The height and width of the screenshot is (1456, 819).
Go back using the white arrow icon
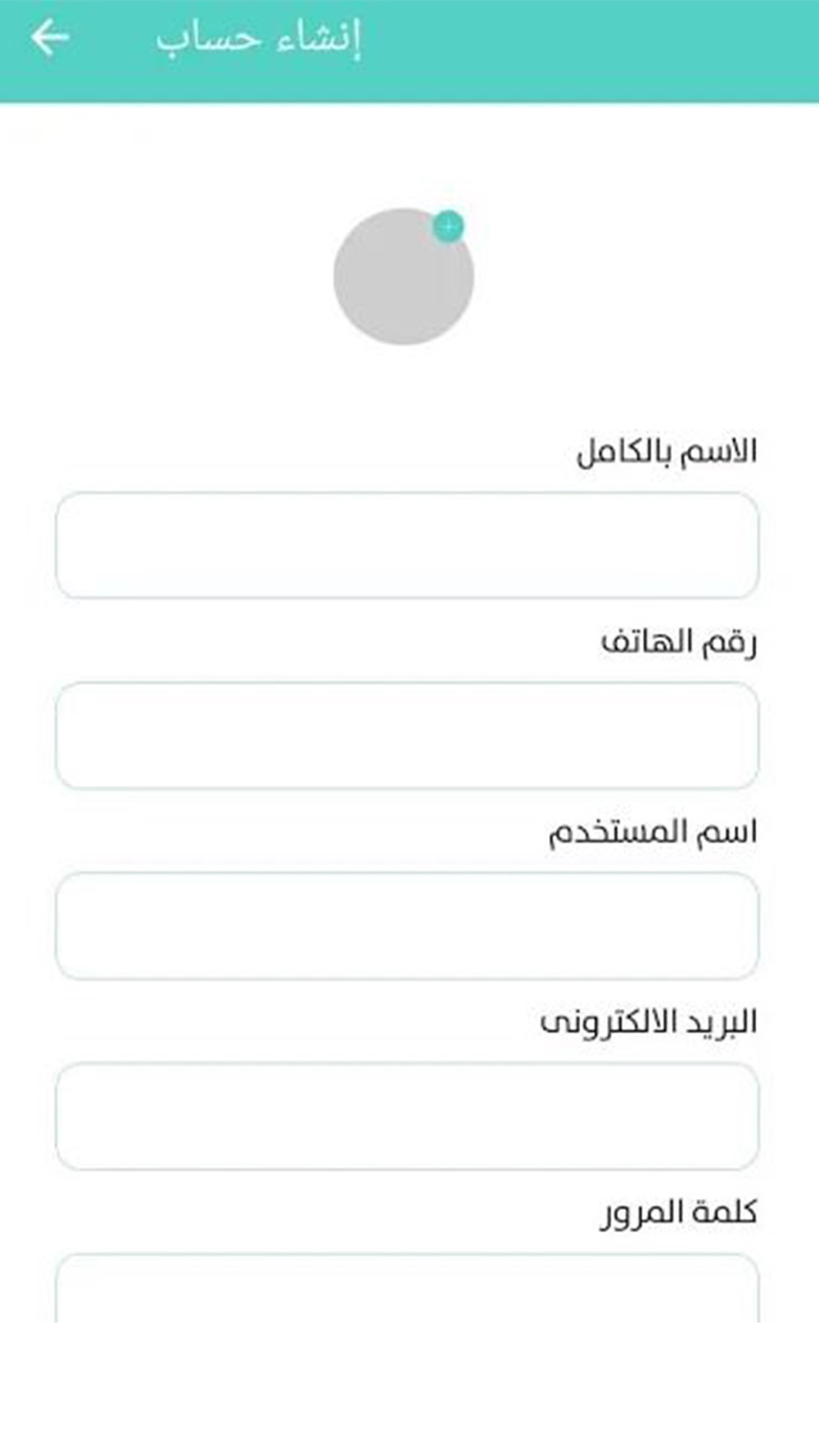(49, 38)
